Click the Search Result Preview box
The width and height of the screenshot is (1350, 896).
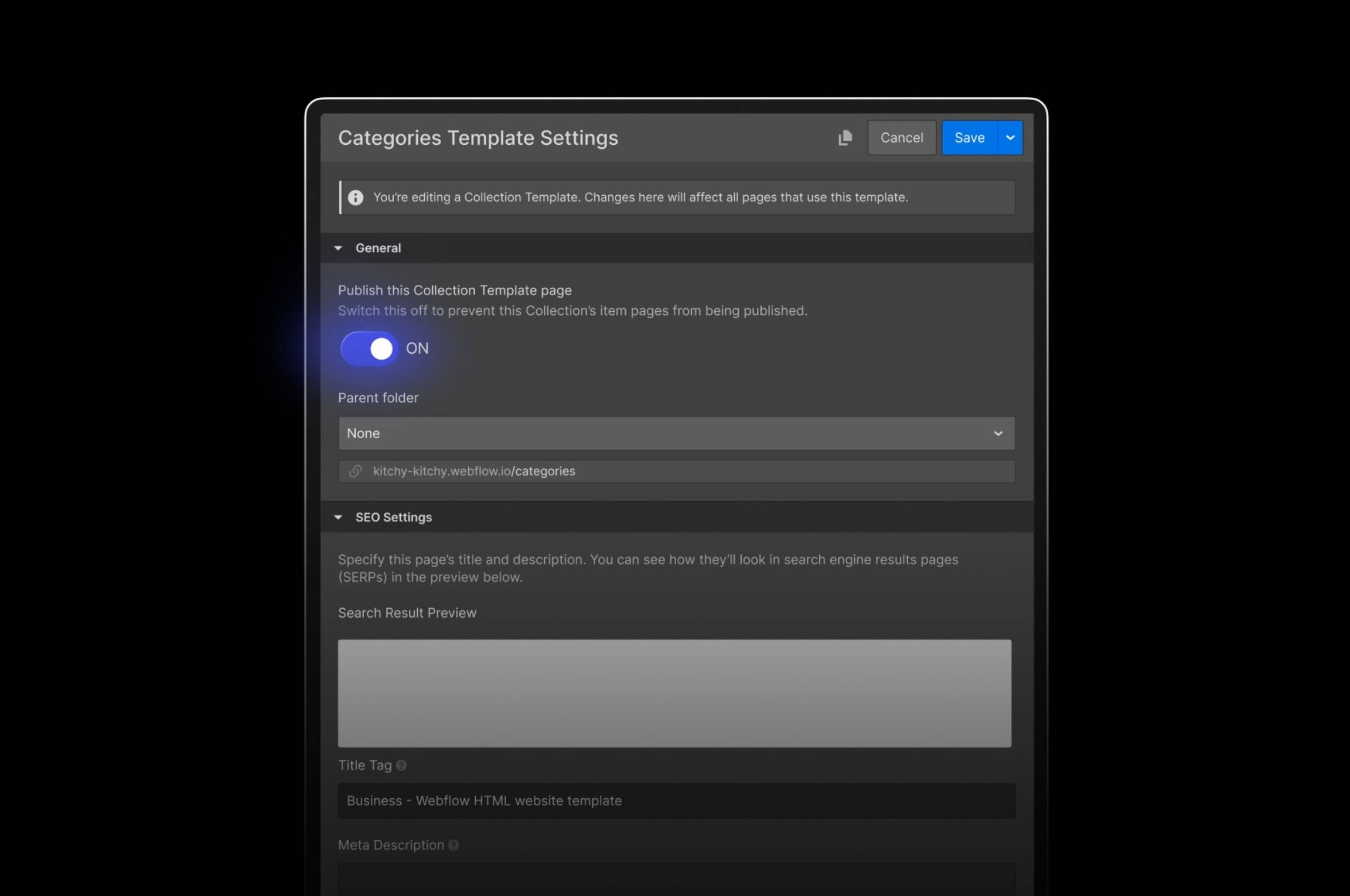[674, 693]
